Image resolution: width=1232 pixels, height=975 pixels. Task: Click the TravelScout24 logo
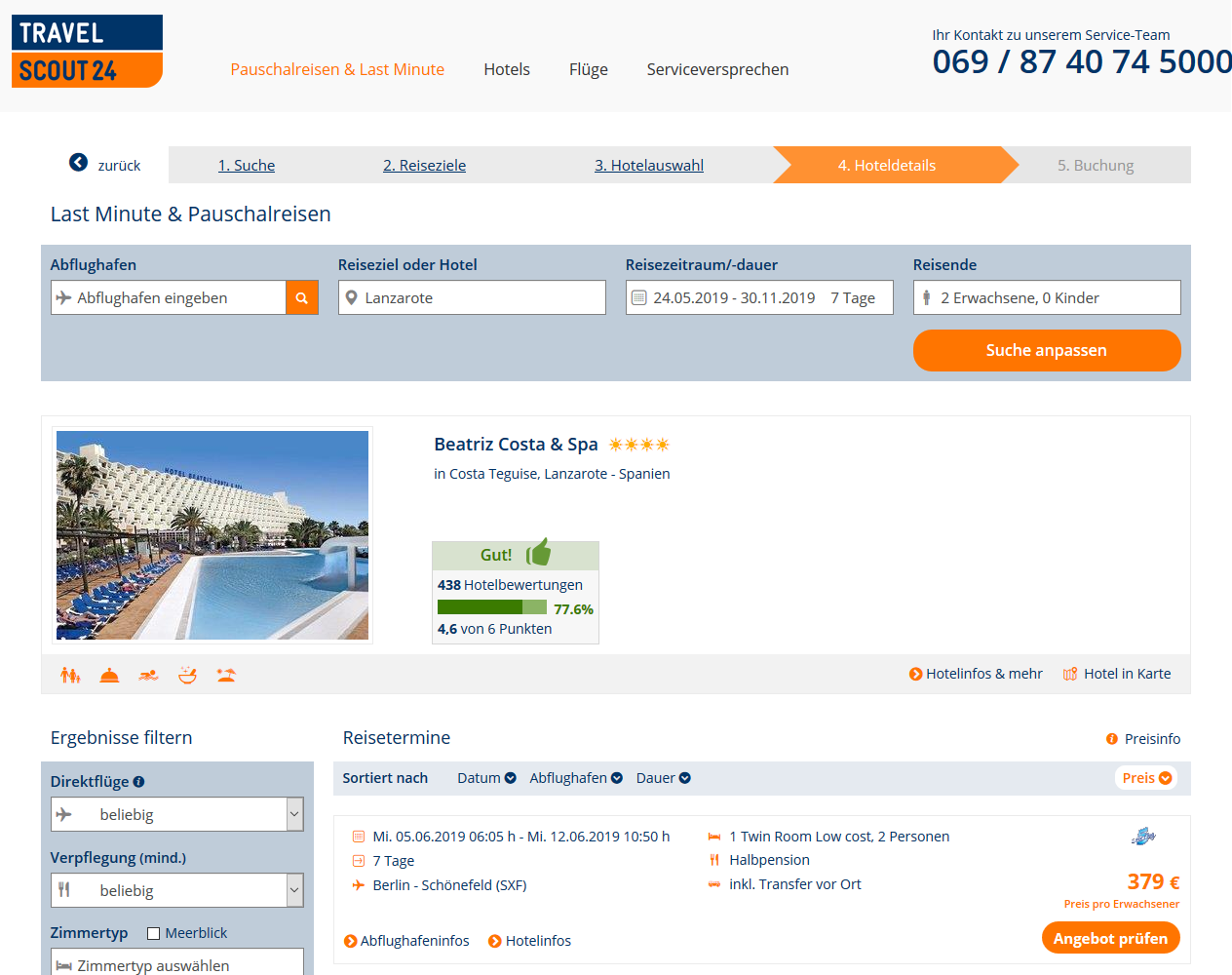tap(87, 51)
